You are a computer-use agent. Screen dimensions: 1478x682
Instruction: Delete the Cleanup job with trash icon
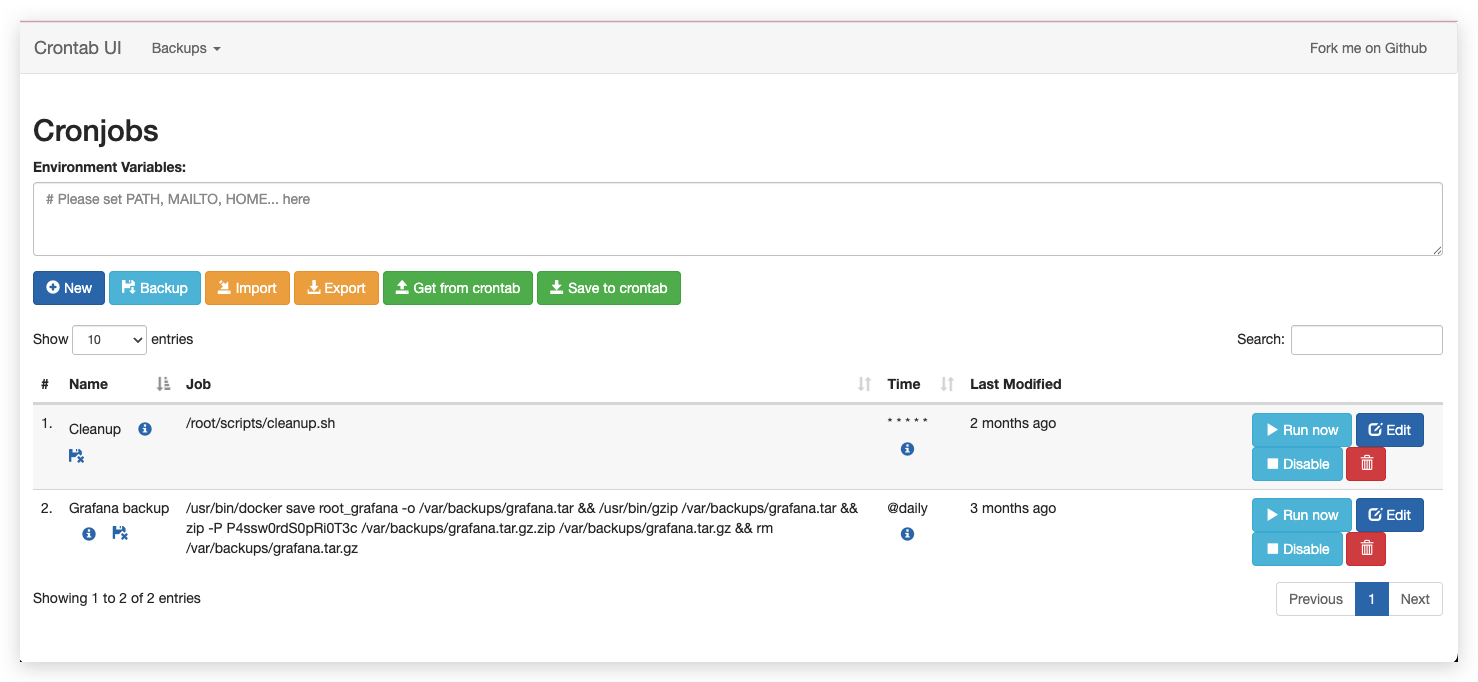point(1366,464)
